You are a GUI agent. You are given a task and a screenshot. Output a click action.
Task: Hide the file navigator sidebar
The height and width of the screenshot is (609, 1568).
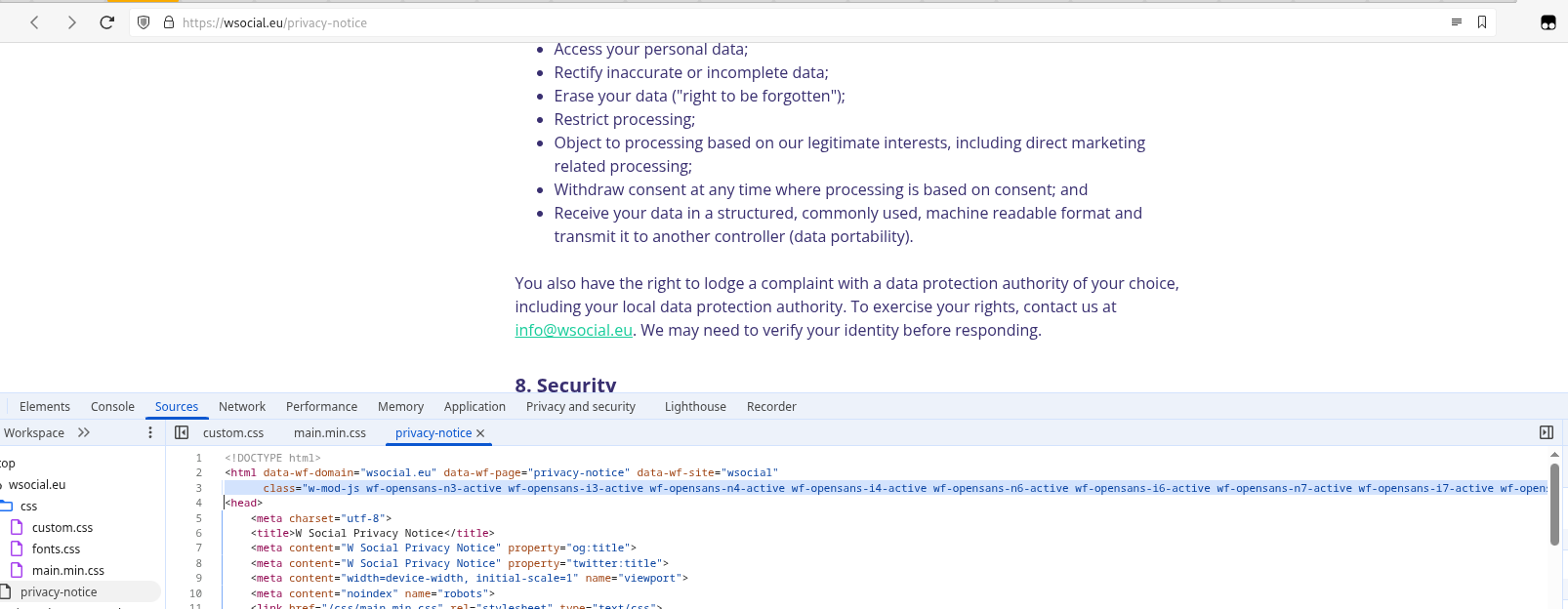click(x=182, y=432)
